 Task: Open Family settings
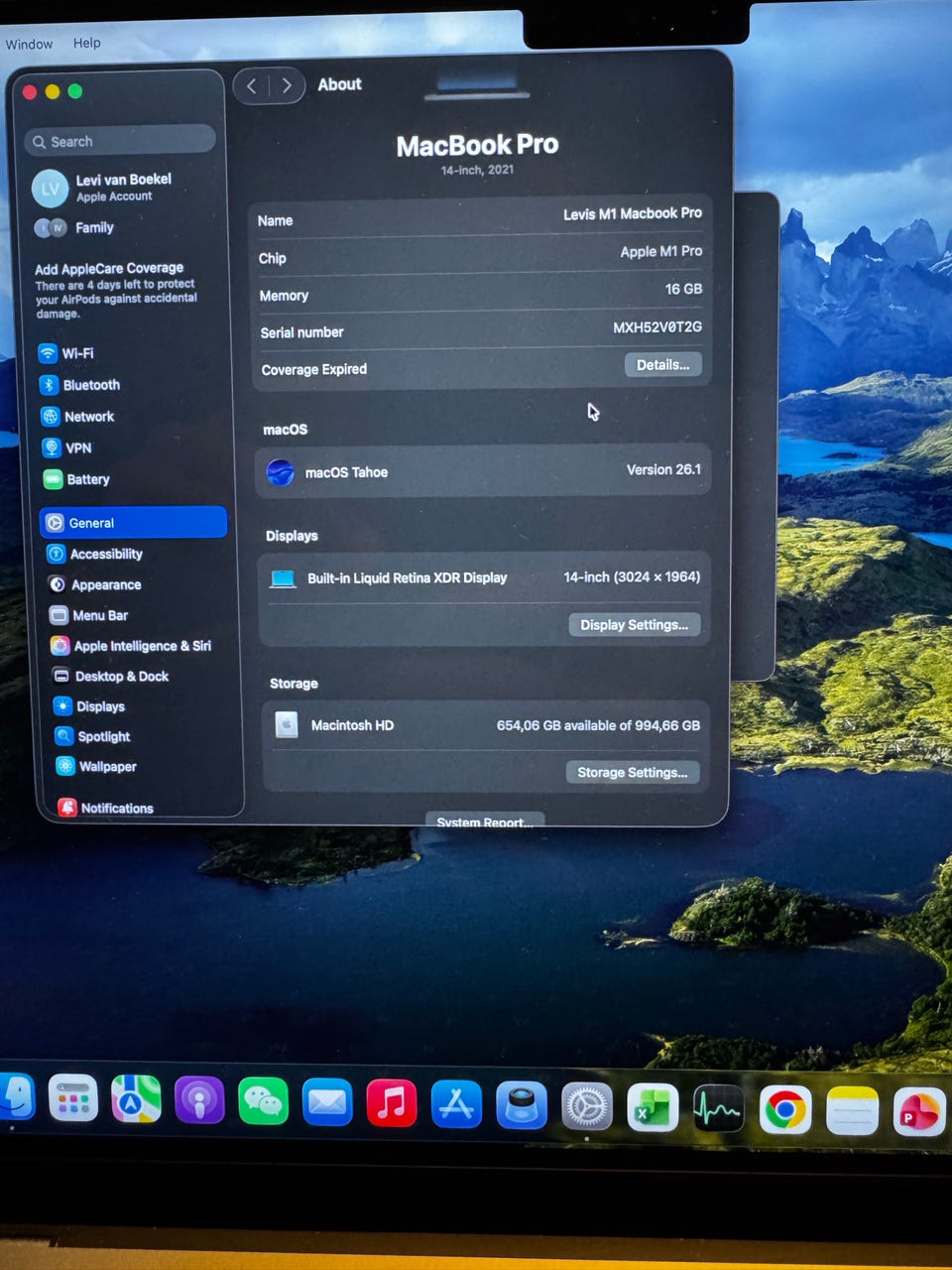(75, 227)
